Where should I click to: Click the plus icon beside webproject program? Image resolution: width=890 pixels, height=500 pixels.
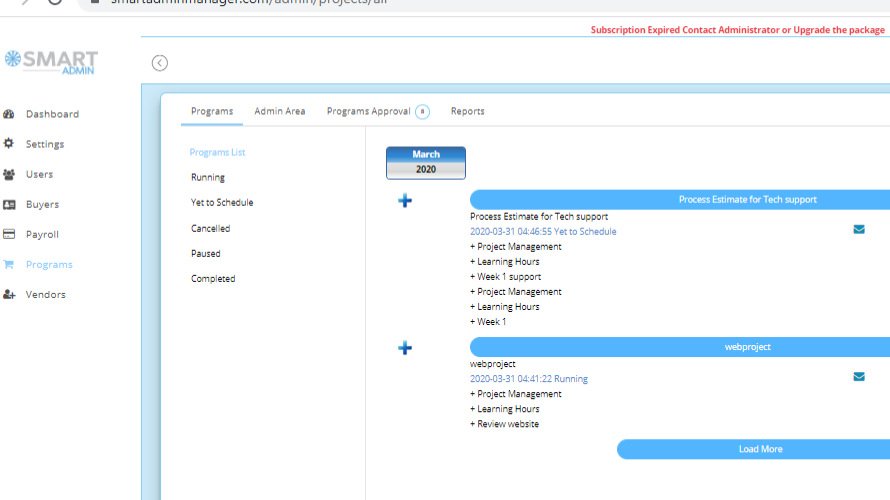[405, 348]
